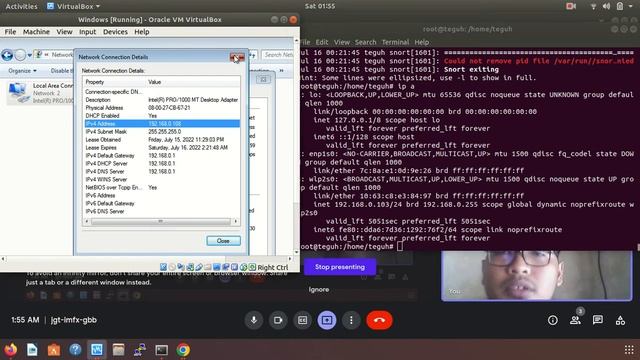Click Windows Explorer back arrow button

(7, 55)
